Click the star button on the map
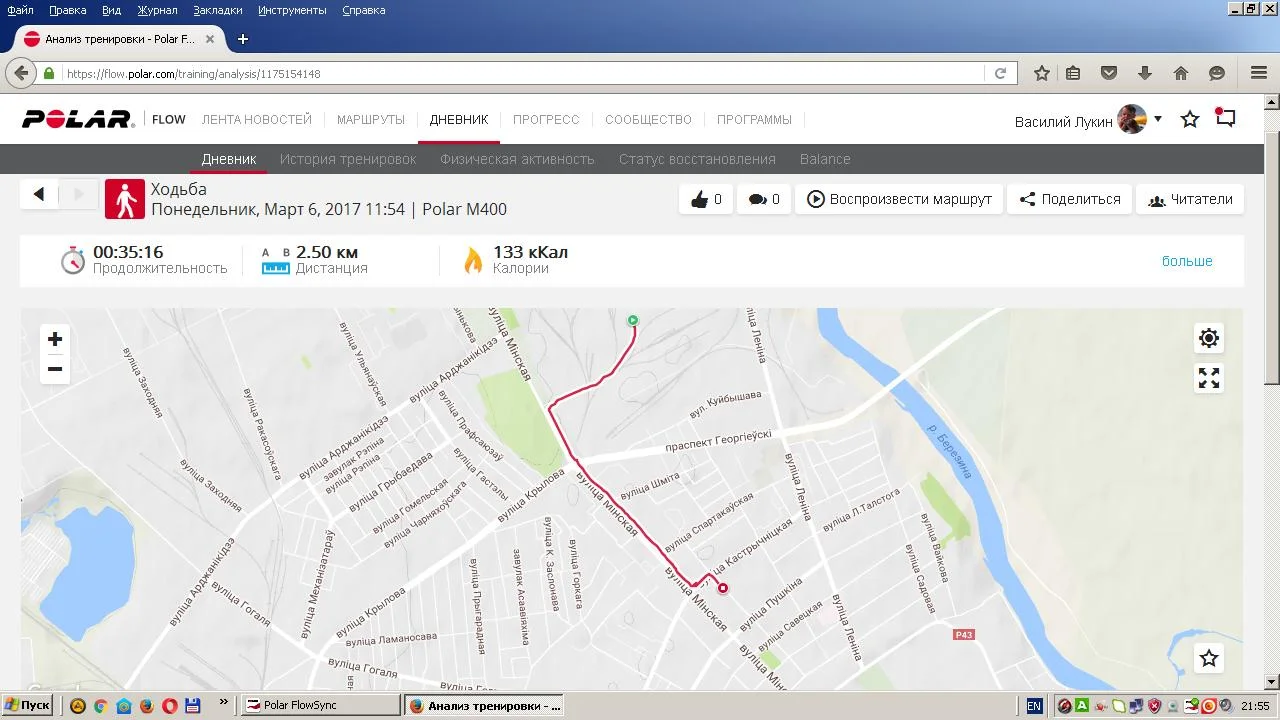The height and width of the screenshot is (720, 1280). [x=1209, y=658]
